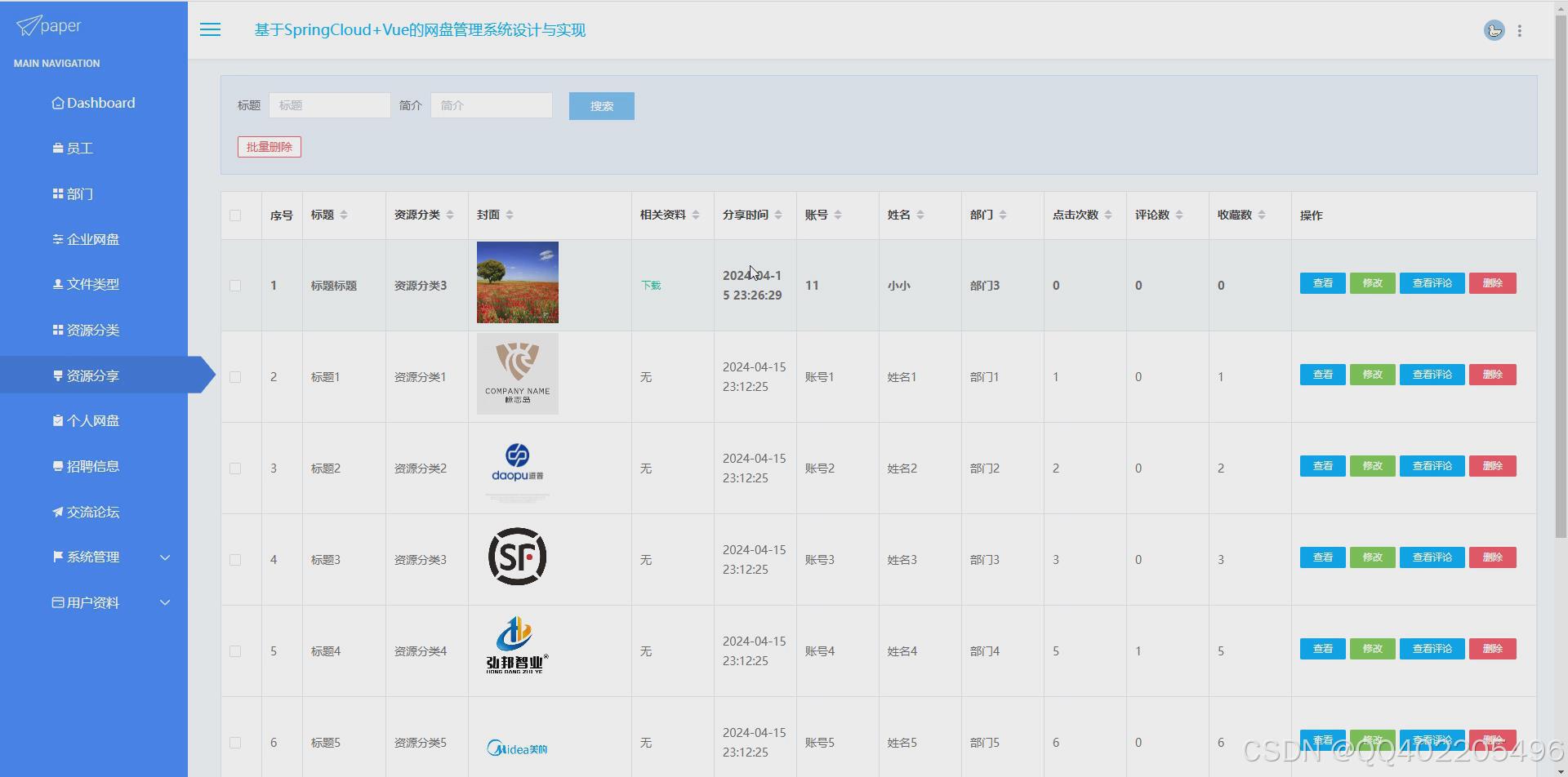Check the checkbox for row 标题标题
This screenshot has height=777, width=1568.
236,285
